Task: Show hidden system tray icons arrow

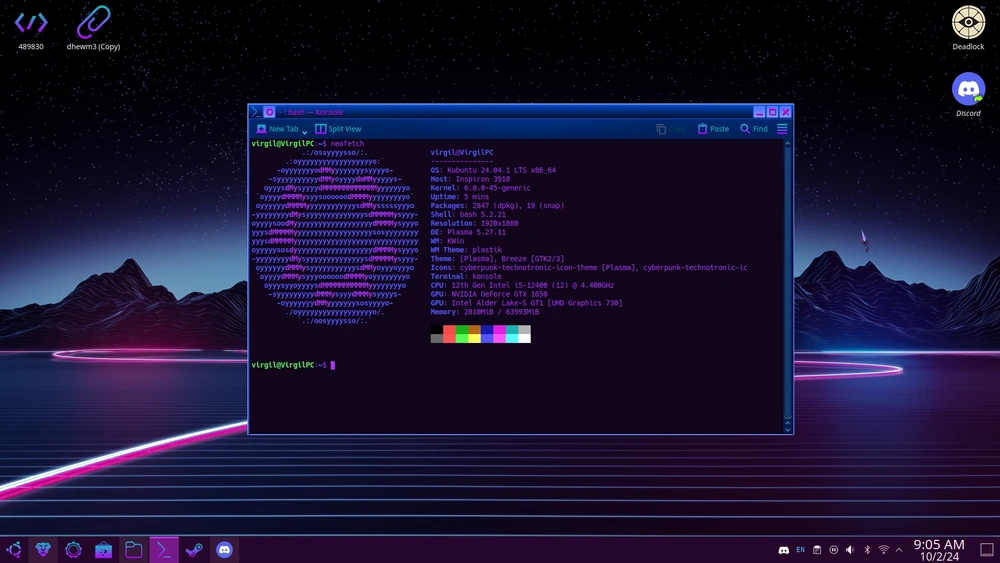Action: click(x=899, y=550)
